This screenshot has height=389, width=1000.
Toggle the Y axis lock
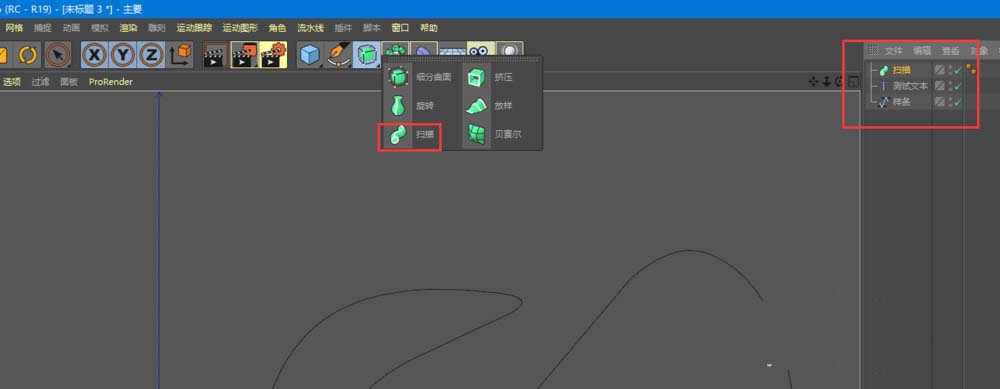[122, 55]
